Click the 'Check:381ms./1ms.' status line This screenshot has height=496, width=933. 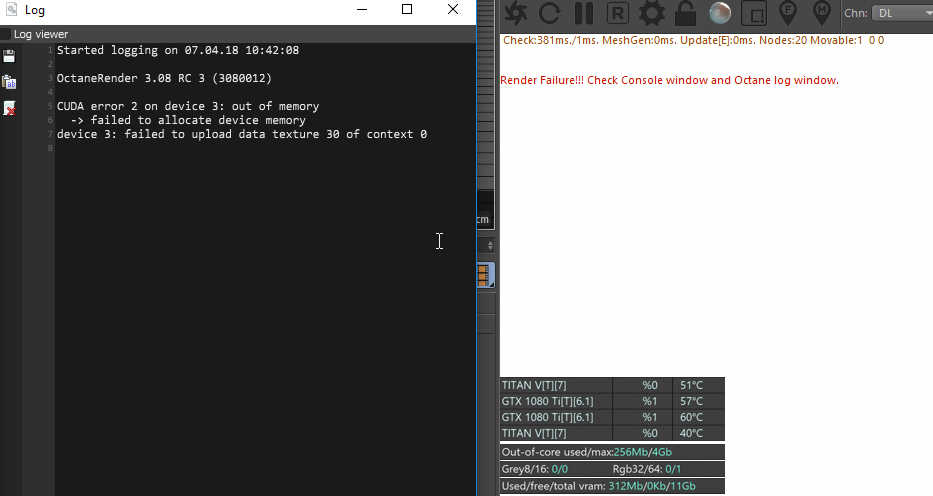tap(694, 40)
